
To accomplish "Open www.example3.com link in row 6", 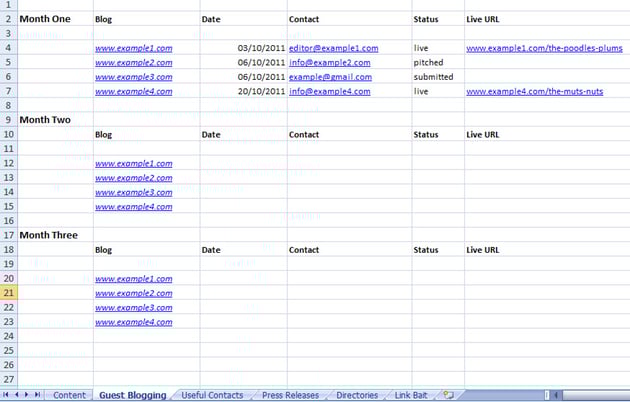I will pyautogui.click(x=134, y=77).
